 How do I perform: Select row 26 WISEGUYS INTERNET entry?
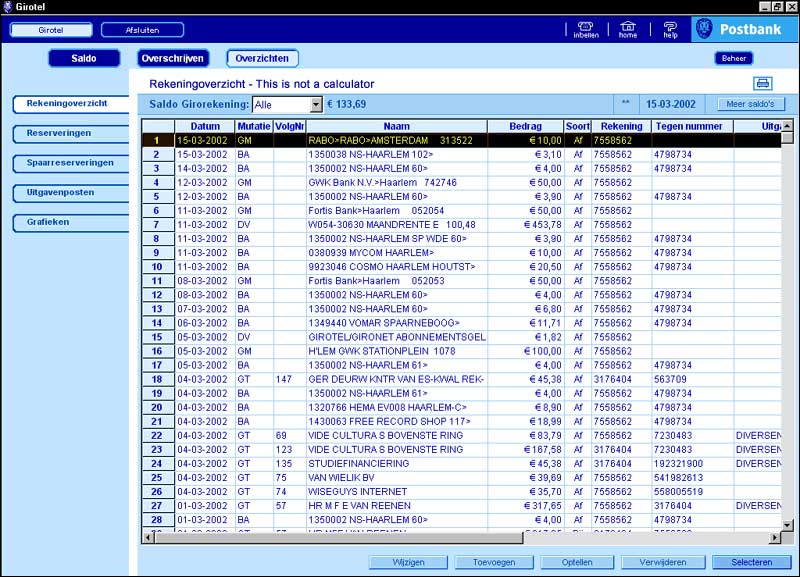(x=461, y=492)
